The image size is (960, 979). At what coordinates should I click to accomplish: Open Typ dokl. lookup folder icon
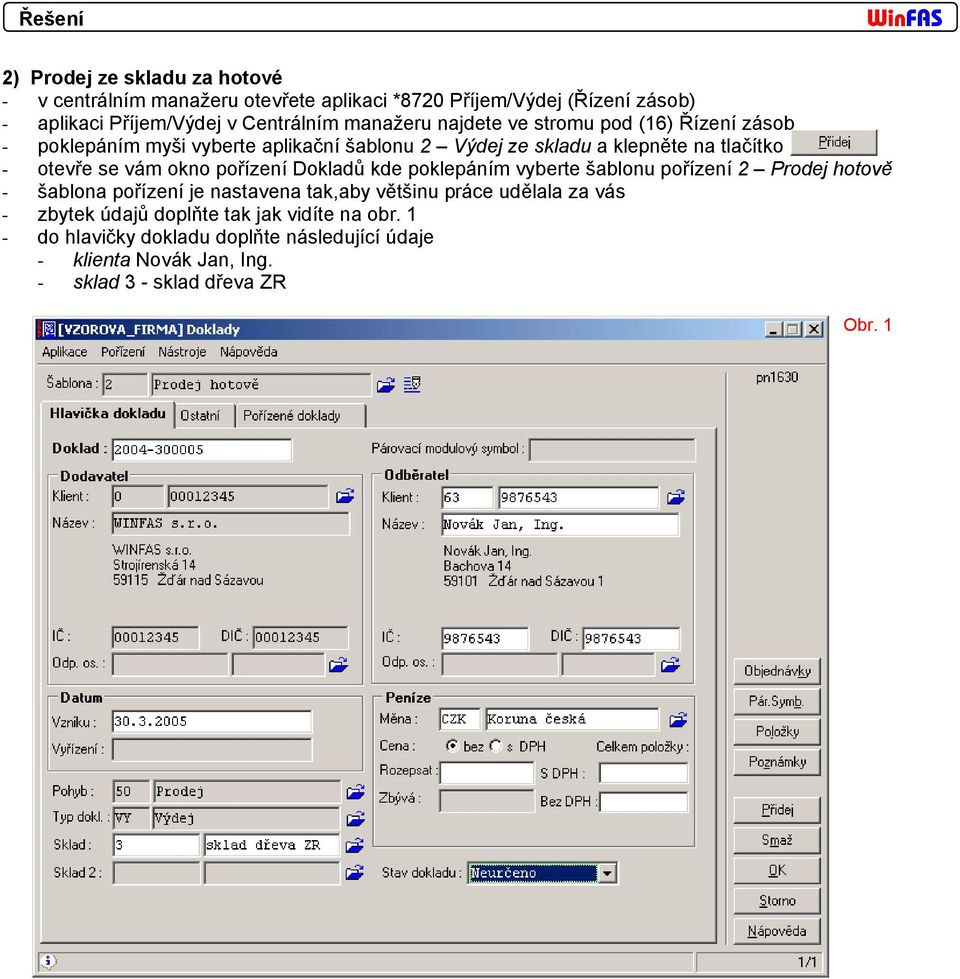356,819
